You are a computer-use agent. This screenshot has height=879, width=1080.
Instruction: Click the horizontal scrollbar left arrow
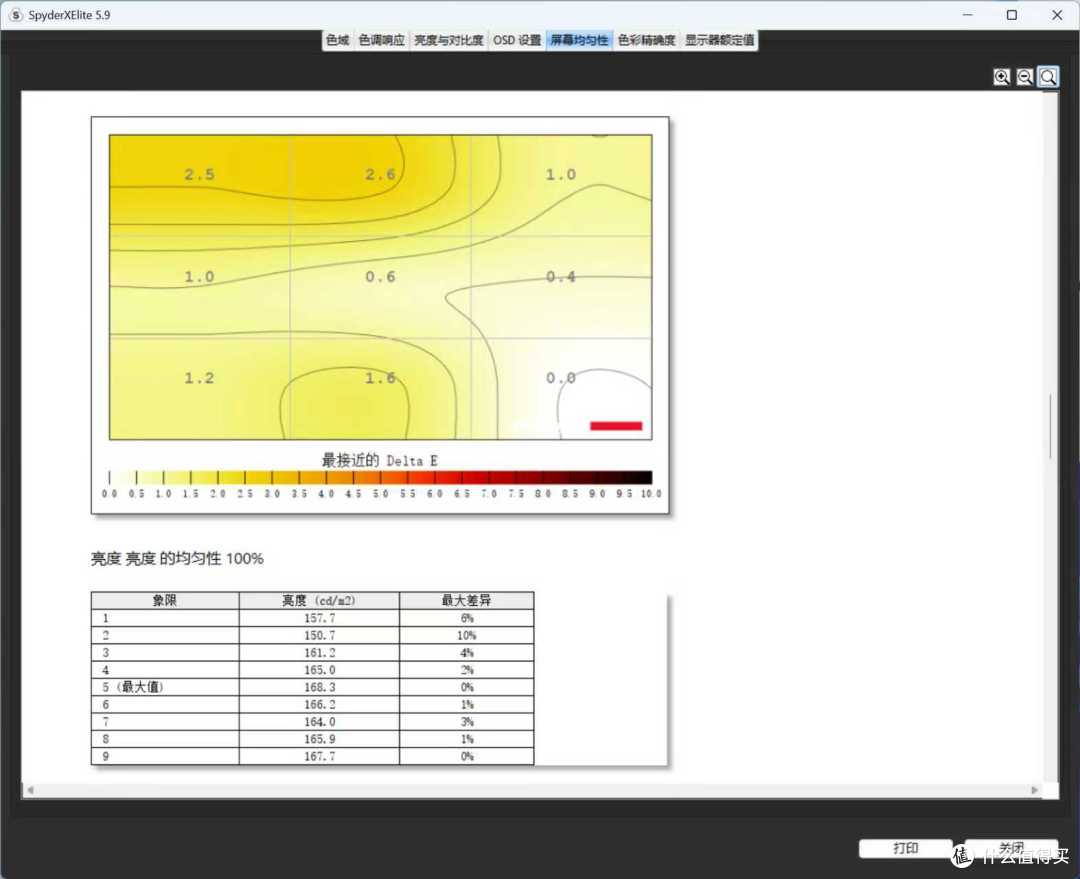[30, 790]
